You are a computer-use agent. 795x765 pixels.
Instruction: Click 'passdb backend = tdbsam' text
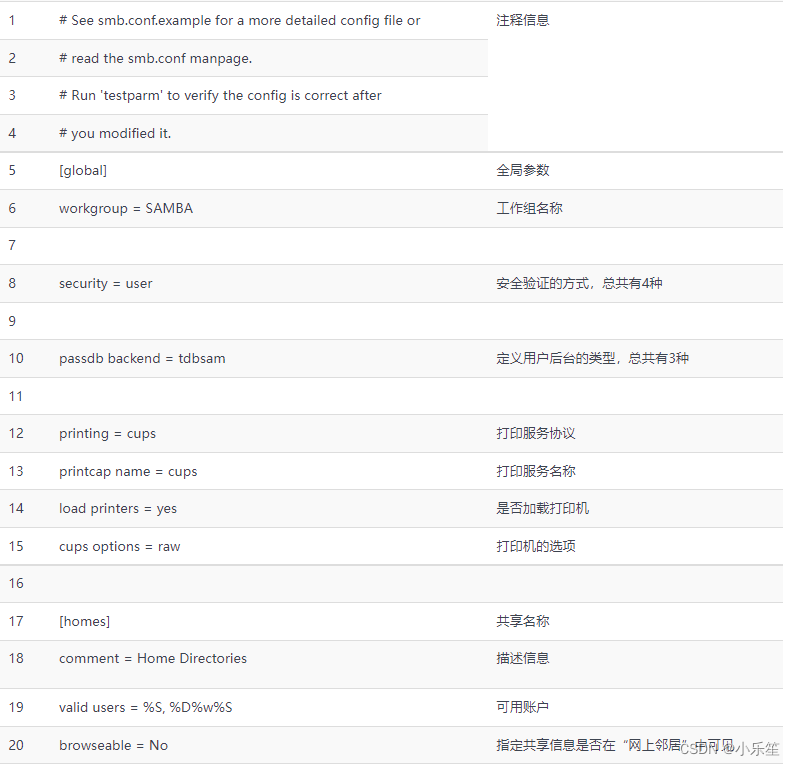coord(142,358)
